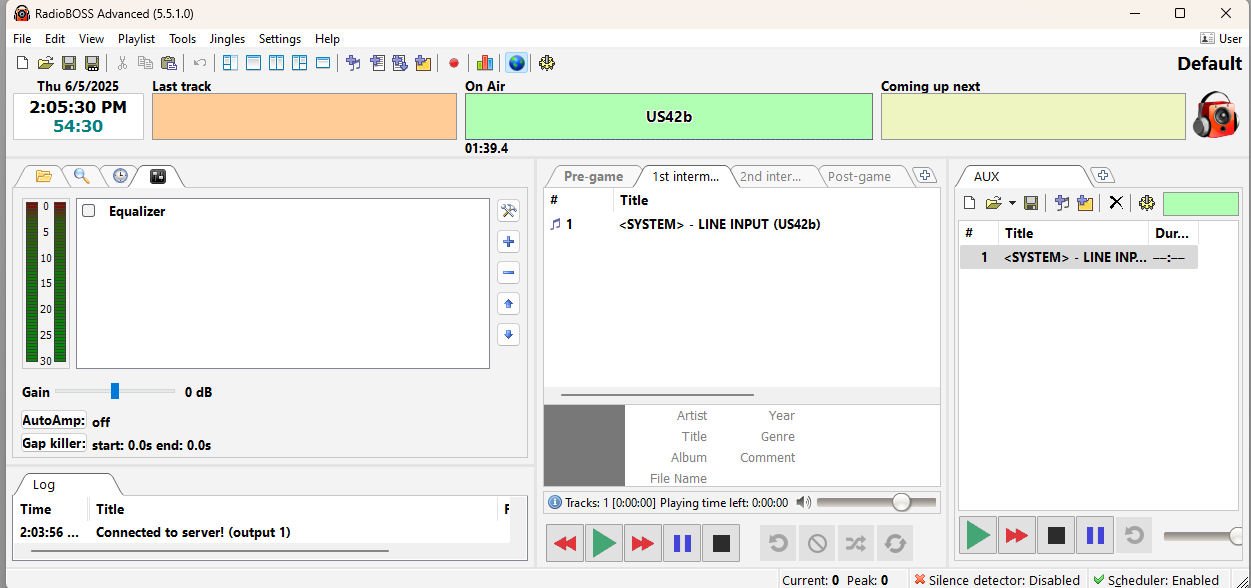
Task: Add a new playlist tab in main playlist
Action: [925, 176]
